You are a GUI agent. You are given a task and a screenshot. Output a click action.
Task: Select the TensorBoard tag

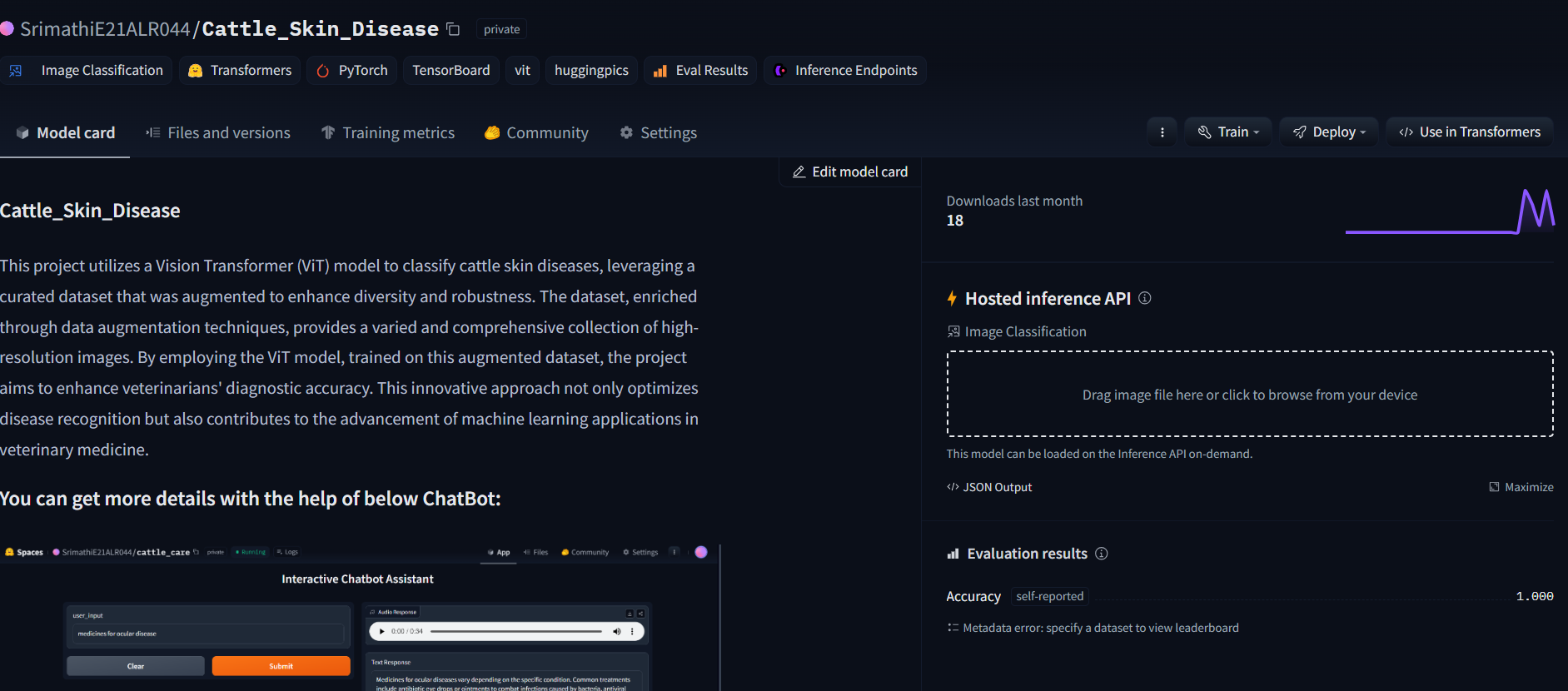[451, 71]
